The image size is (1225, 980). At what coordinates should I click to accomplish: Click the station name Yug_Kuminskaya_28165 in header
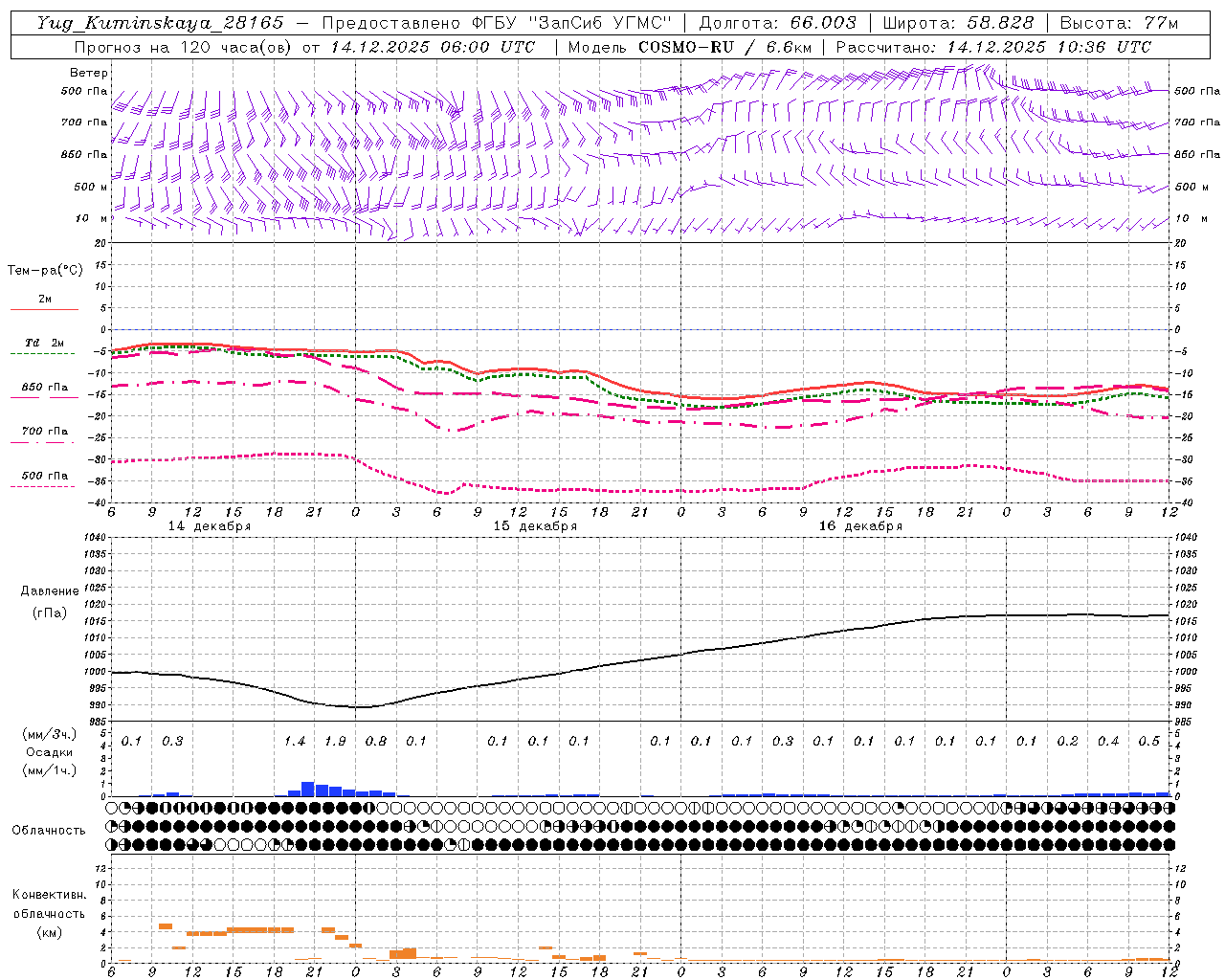pos(160,23)
